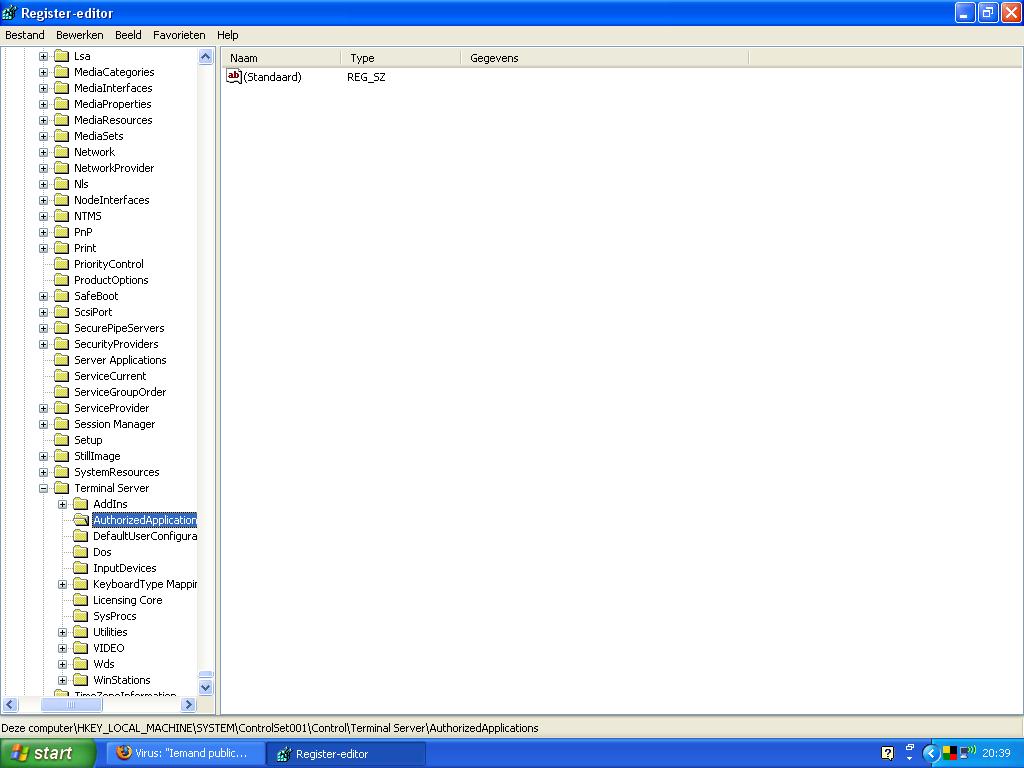Click the help question mark tray icon
Screen dimensions: 1024x768
(888, 754)
